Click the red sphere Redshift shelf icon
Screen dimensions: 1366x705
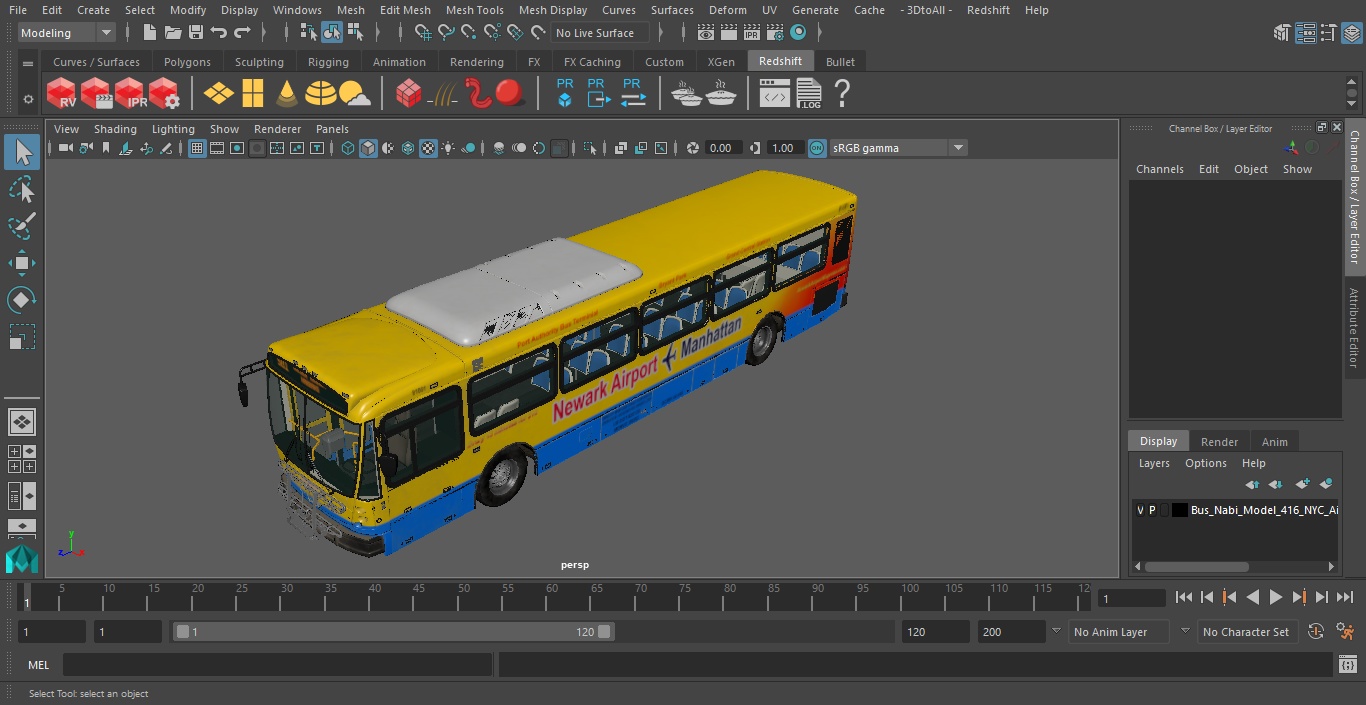[x=510, y=94]
